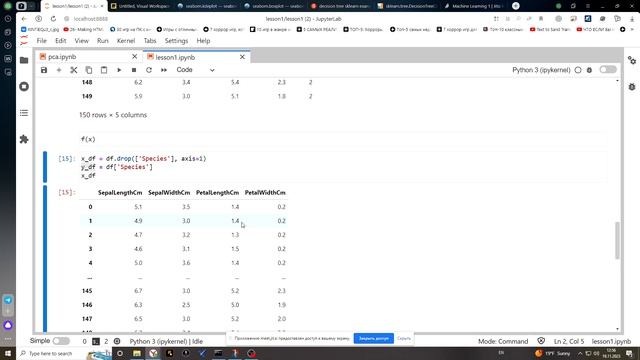The image size is (640, 360).
Task: Open the Run menu
Action: (102, 41)
